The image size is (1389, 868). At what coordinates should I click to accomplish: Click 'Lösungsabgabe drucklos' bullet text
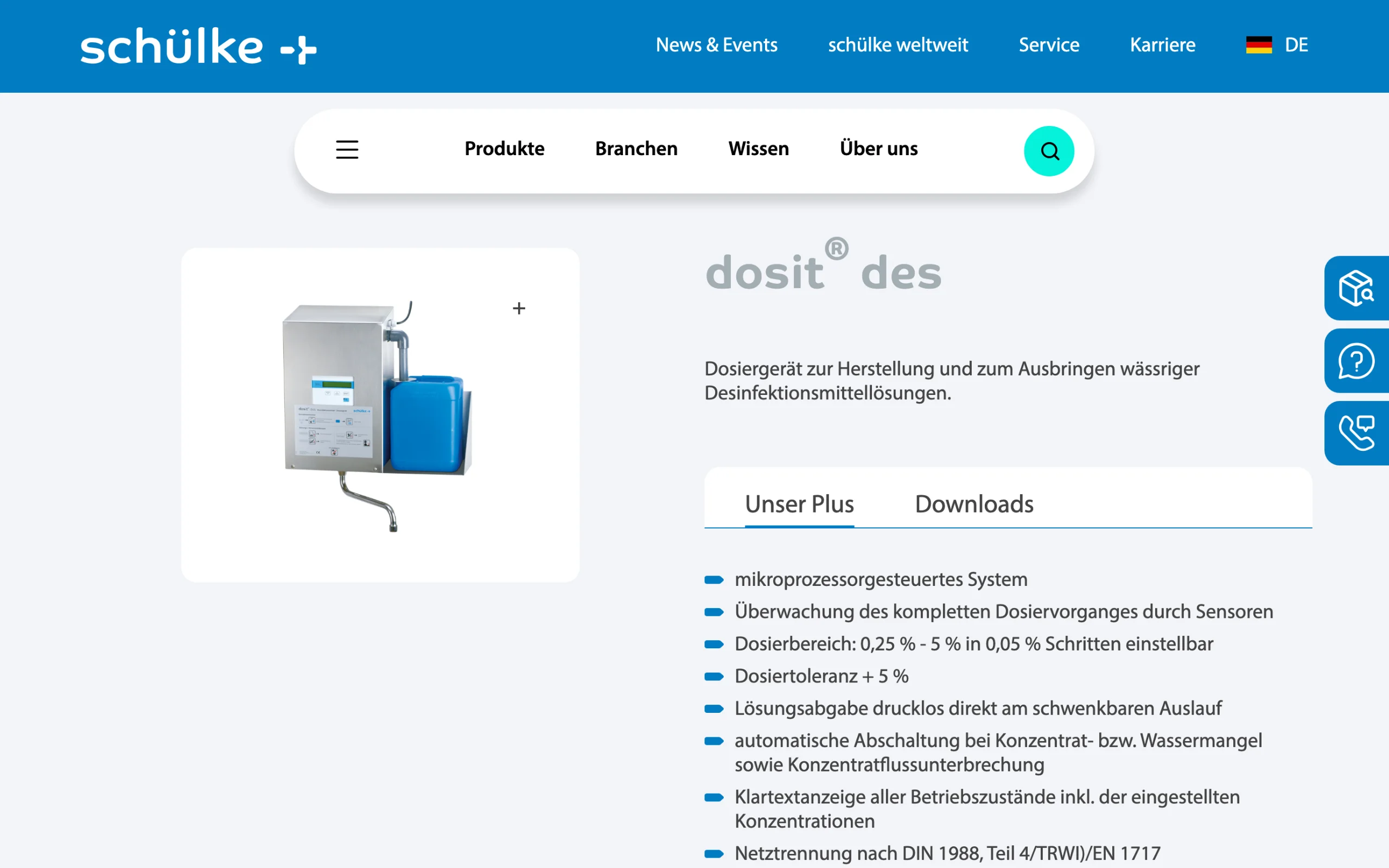point(978,709)
